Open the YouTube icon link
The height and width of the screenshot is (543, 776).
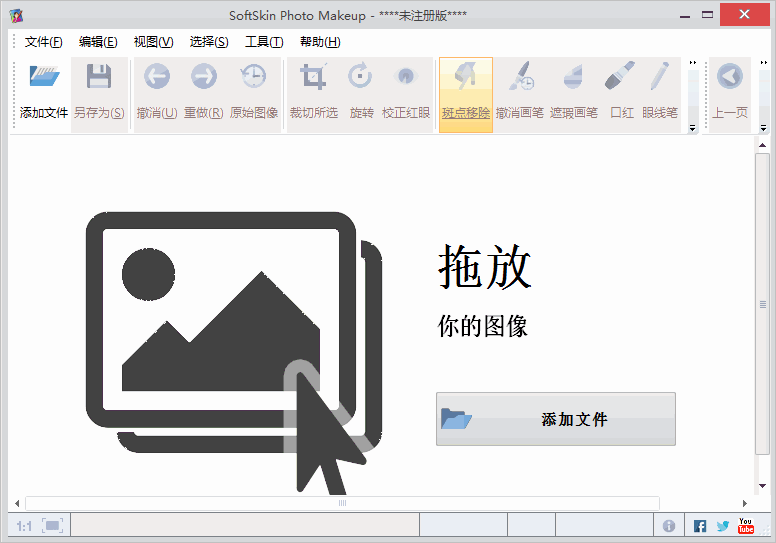[x=745, y=526]
